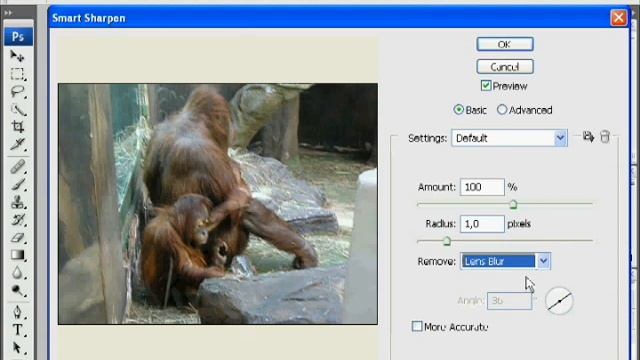Open the Remove dropdown showing Lens Blur
The height and width of the screenshot is (360, 640).
[506, 261]
